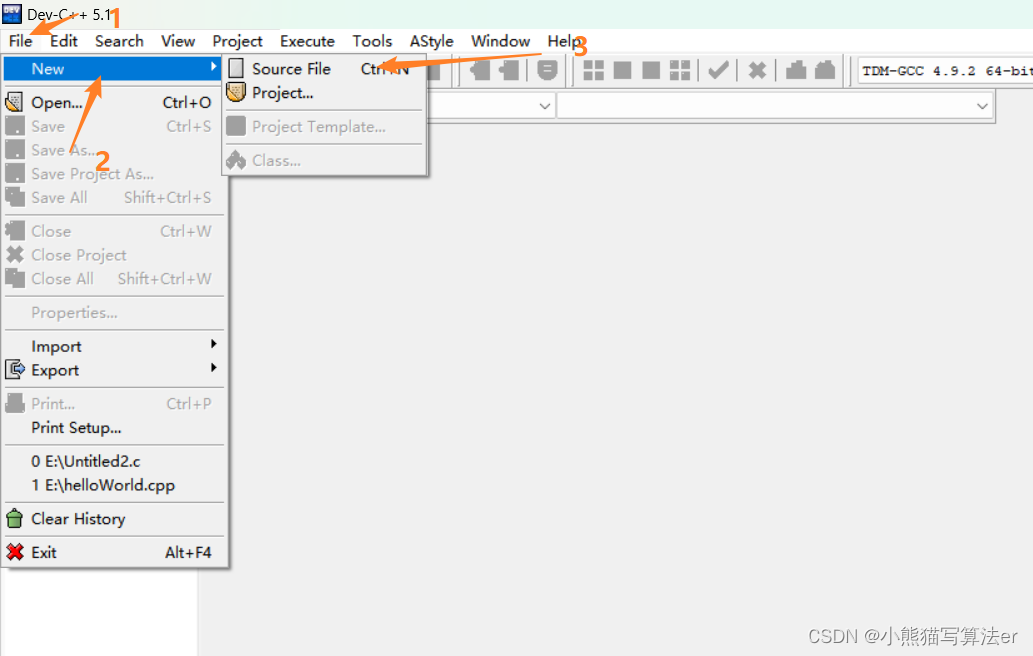Click the Save Project As... menu entry
1033x656 pixels.
pos(114,173)
